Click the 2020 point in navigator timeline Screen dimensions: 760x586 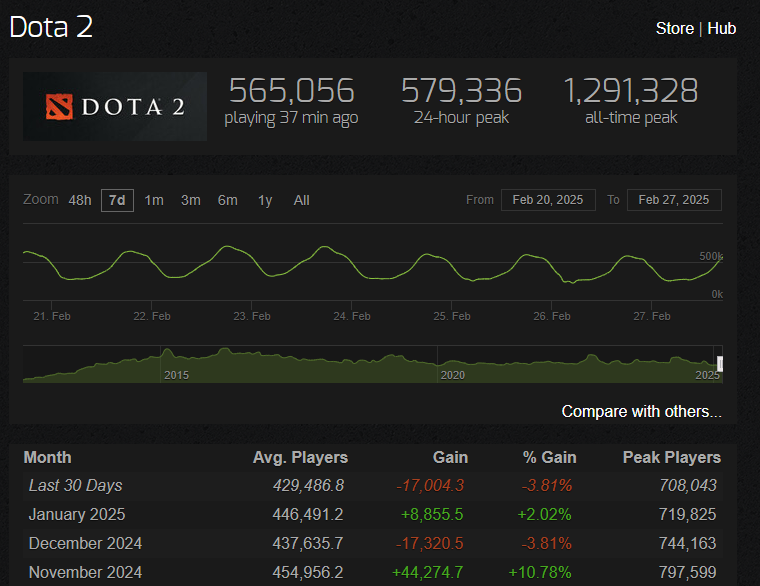452,374
